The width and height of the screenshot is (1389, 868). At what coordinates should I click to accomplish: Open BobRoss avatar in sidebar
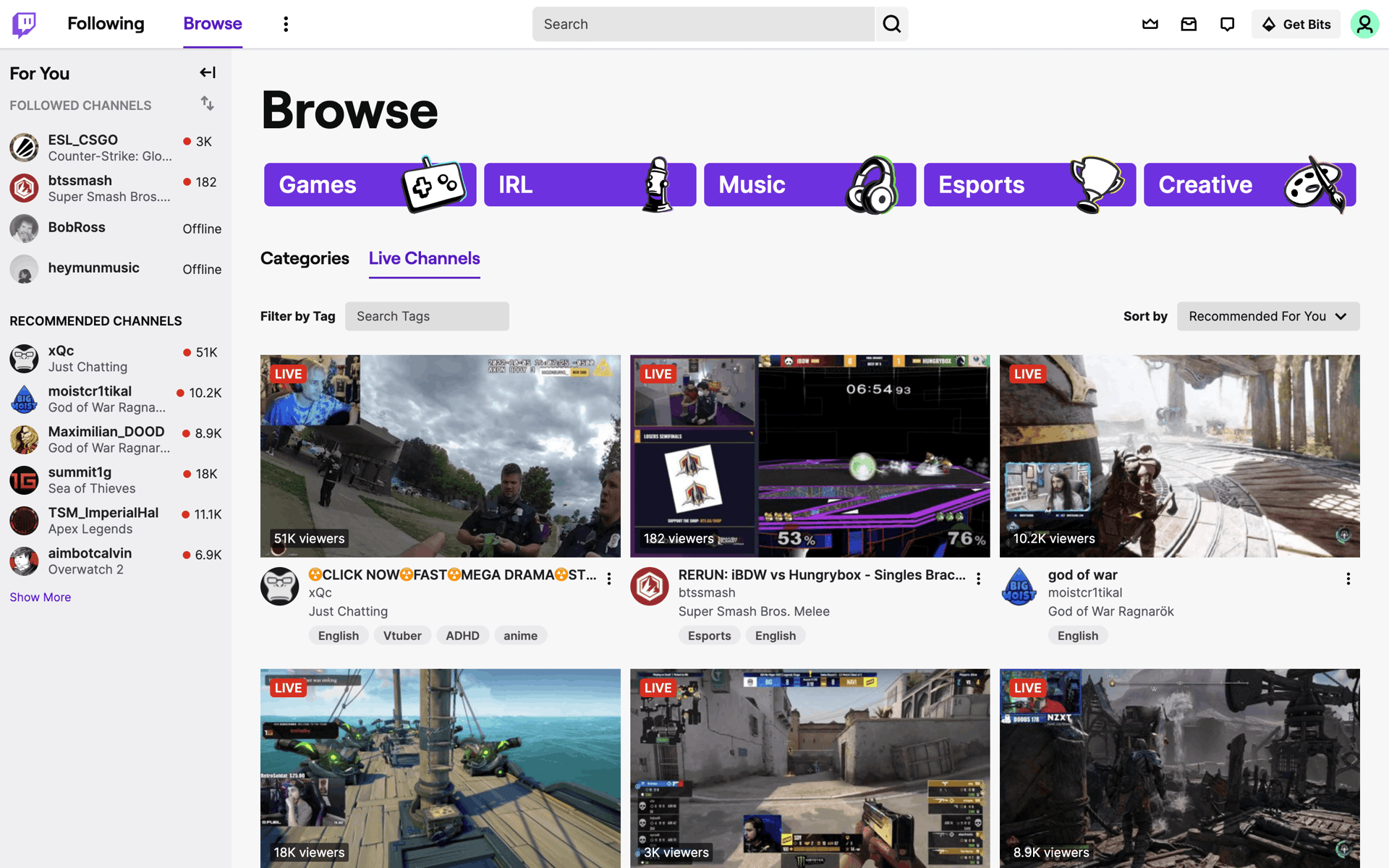24,229
